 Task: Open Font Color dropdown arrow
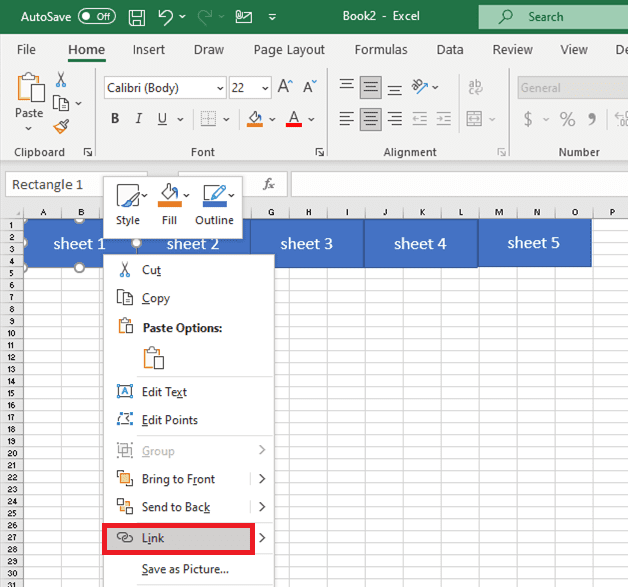(x=311, y=119)
